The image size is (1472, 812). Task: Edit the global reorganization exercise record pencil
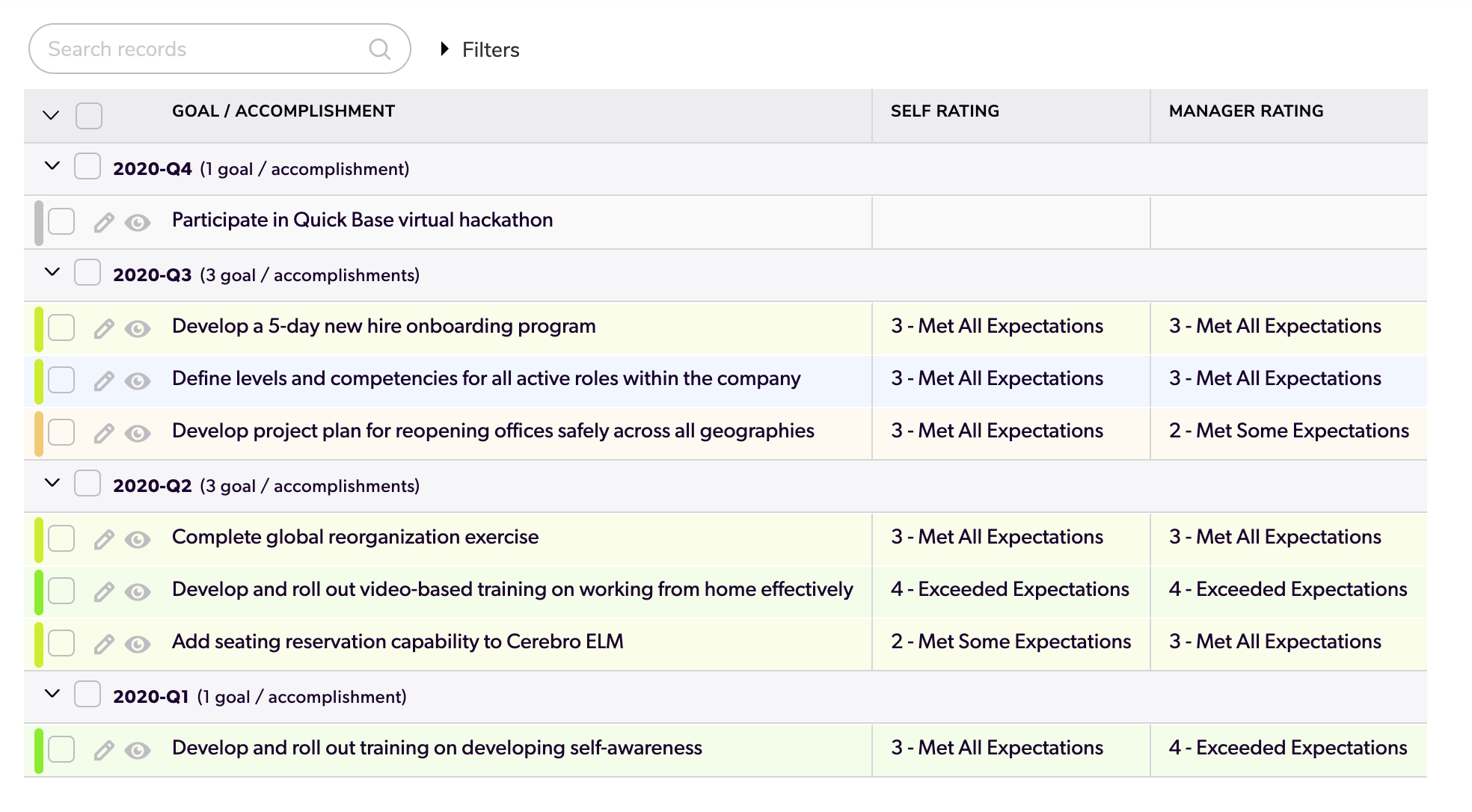pyautogui.click(x=104, y=540)
